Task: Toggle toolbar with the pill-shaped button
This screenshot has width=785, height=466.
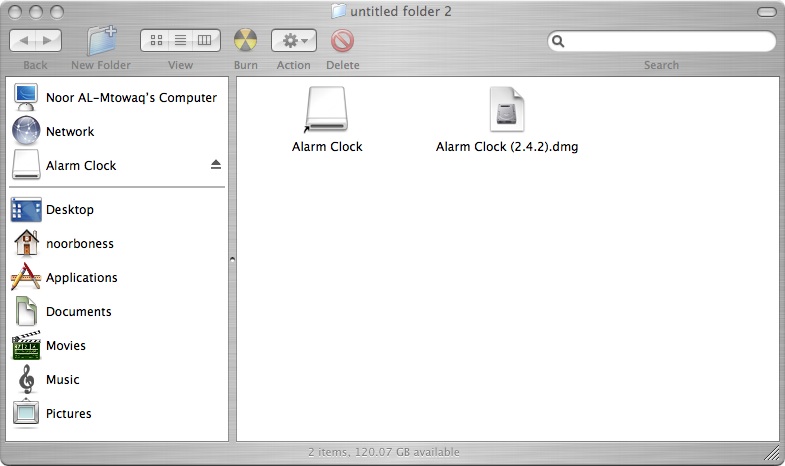Action: point(766,12)
